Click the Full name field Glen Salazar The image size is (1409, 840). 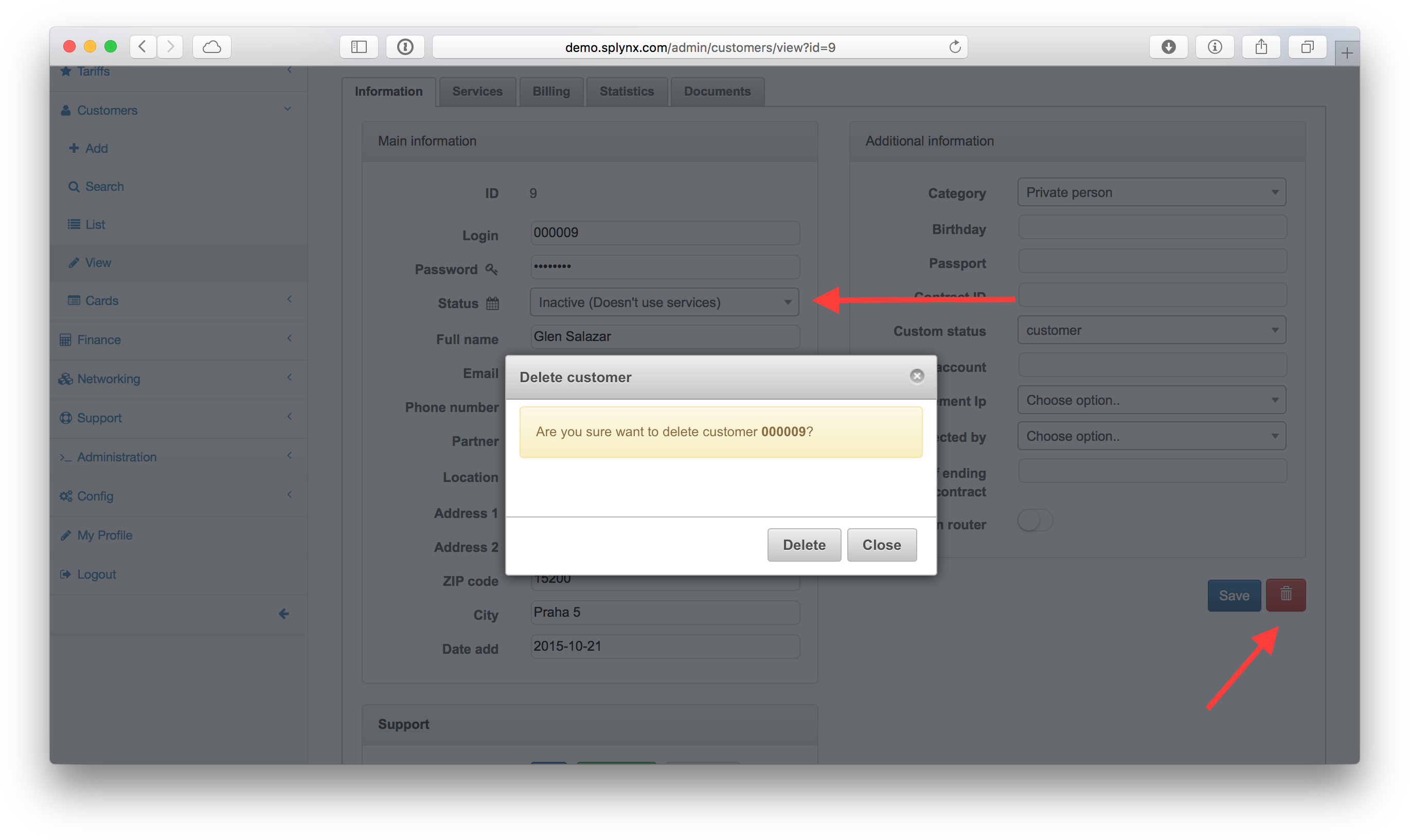click(x=665, y=336)
